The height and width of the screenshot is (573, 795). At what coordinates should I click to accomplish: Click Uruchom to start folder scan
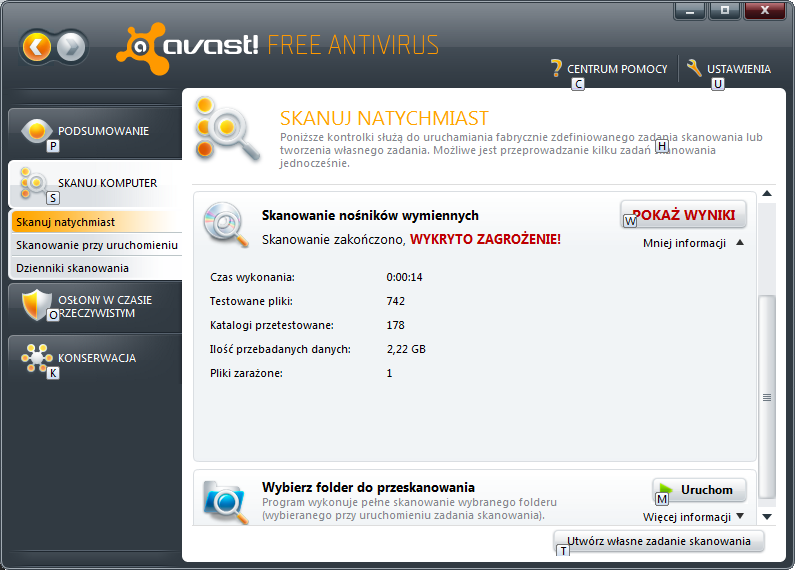[699, 490]
